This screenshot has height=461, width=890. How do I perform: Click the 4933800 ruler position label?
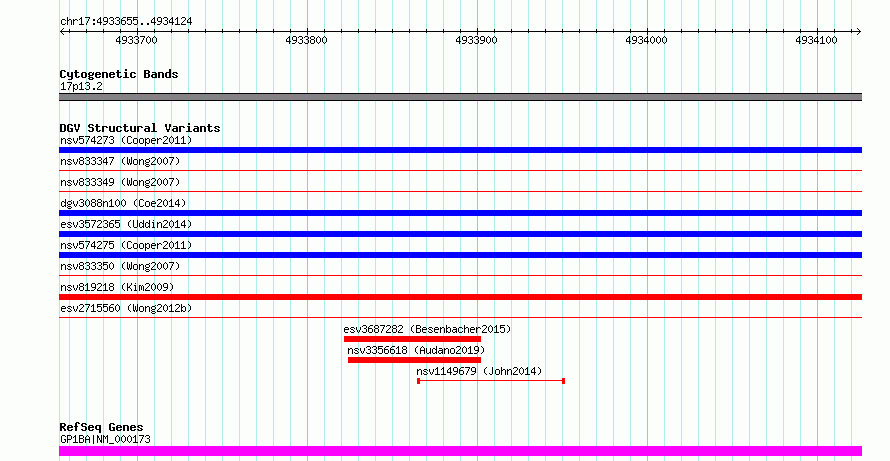point(307,40)
